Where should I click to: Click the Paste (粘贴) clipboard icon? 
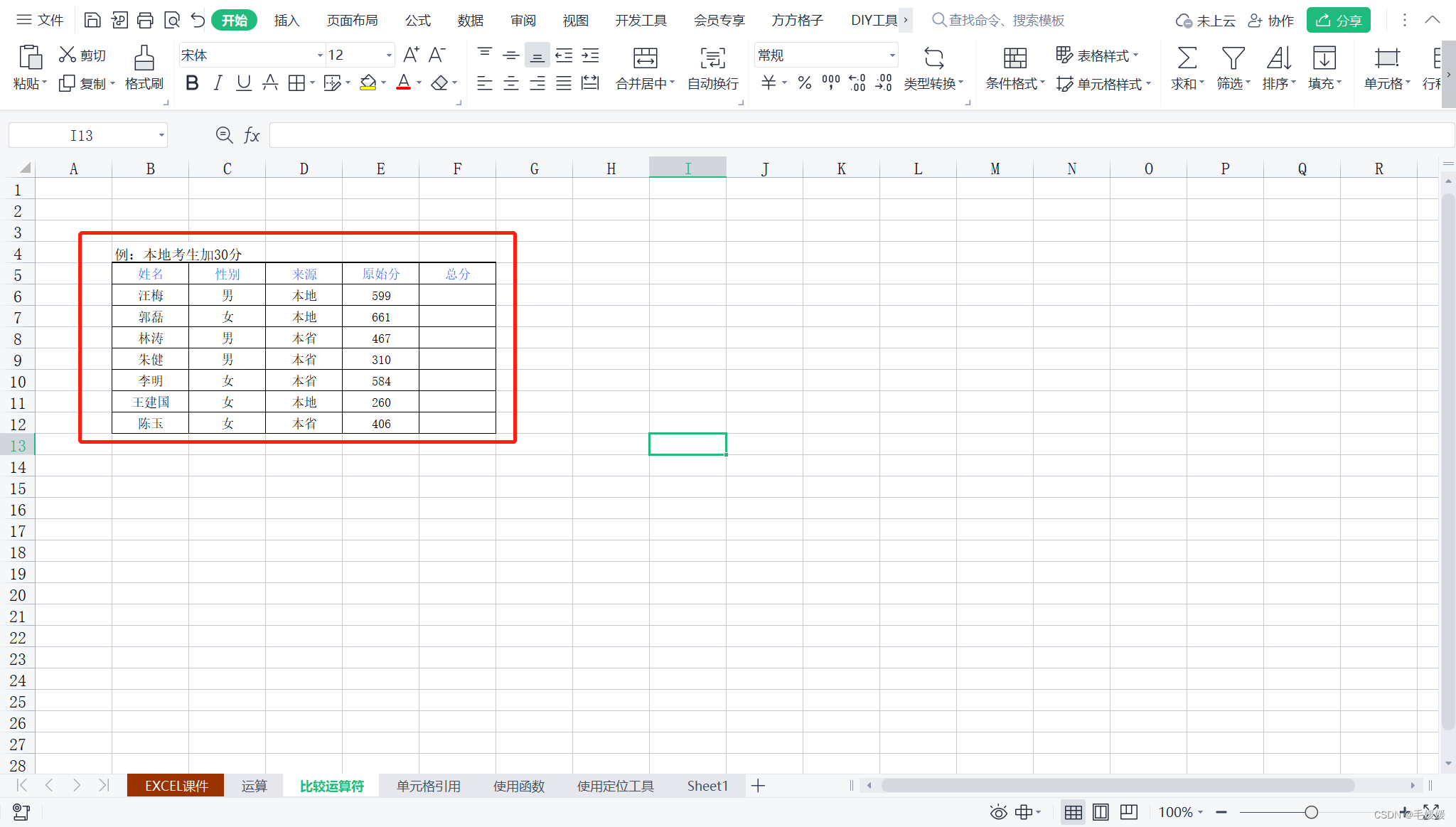click(x=31, y=57)
